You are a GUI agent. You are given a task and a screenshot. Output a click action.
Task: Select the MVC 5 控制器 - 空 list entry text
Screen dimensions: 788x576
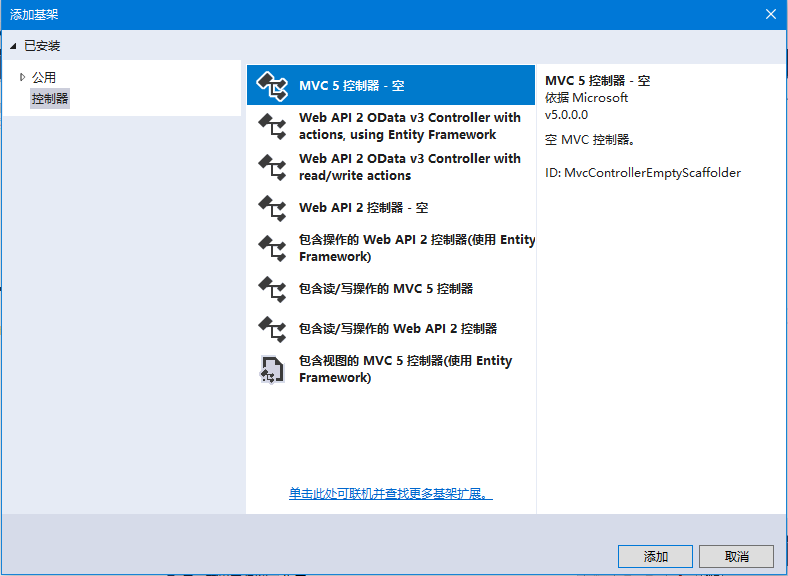[x=351, y=86]
